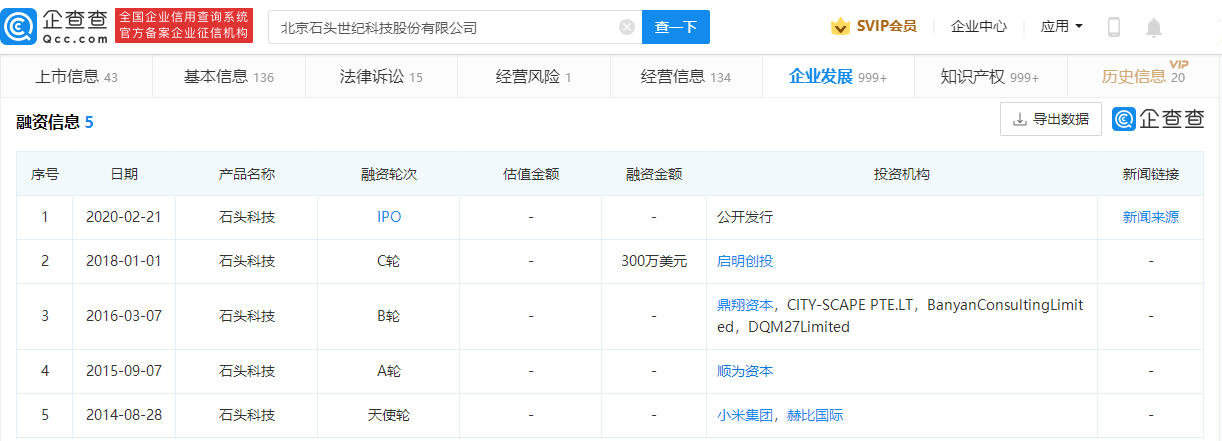Image resolution: width=1222 pixels, height=441 pixels.
Task: Click the 日期 column header
Action: [x=124, y=174]
